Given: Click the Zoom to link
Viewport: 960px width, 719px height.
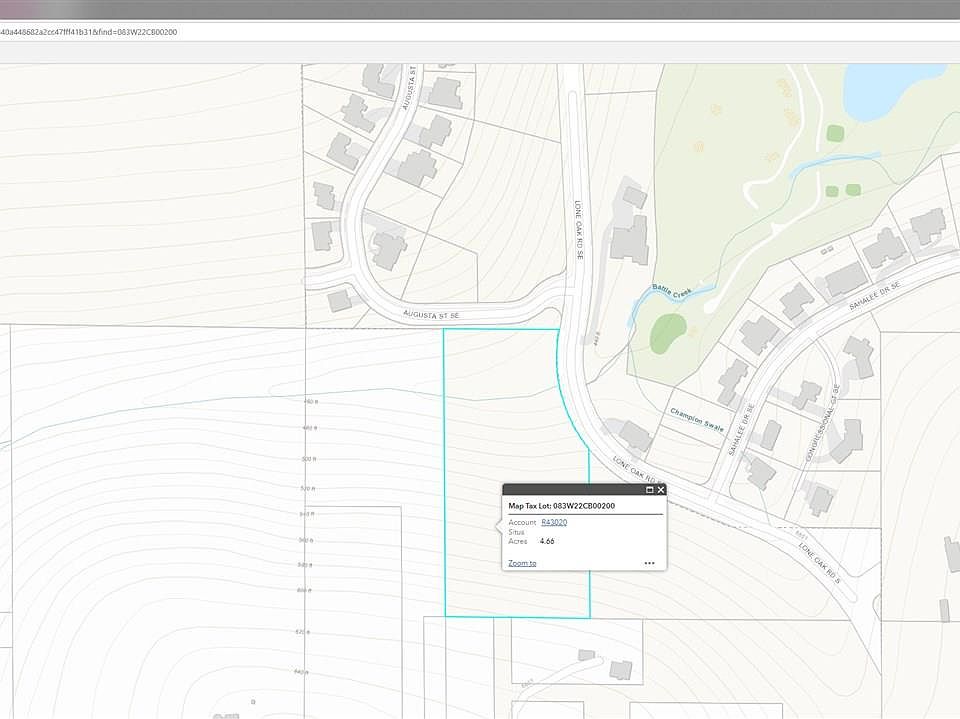Looking at the screenshot, I should [x=522, y=563].
